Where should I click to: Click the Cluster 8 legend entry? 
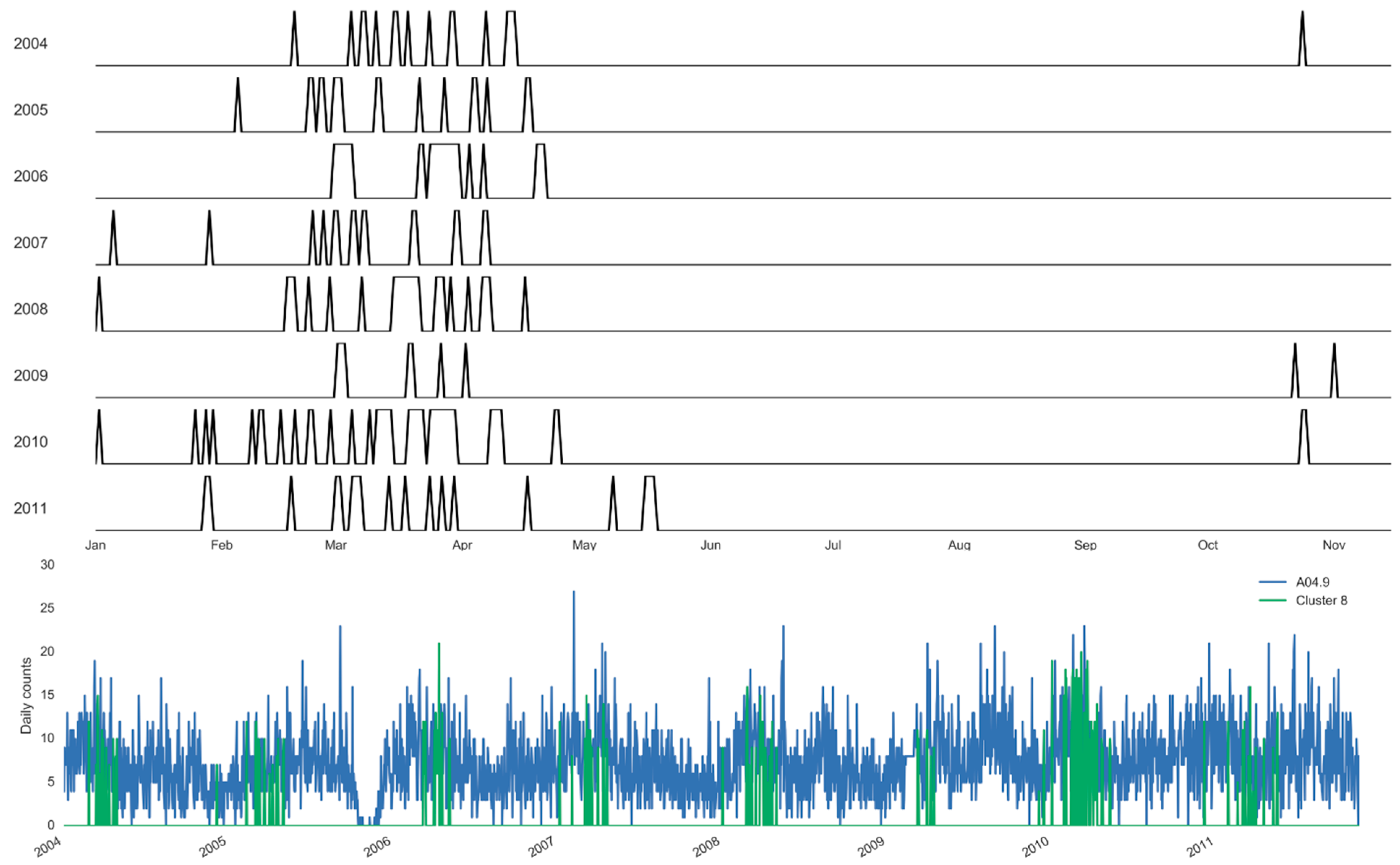[1321, 601]
